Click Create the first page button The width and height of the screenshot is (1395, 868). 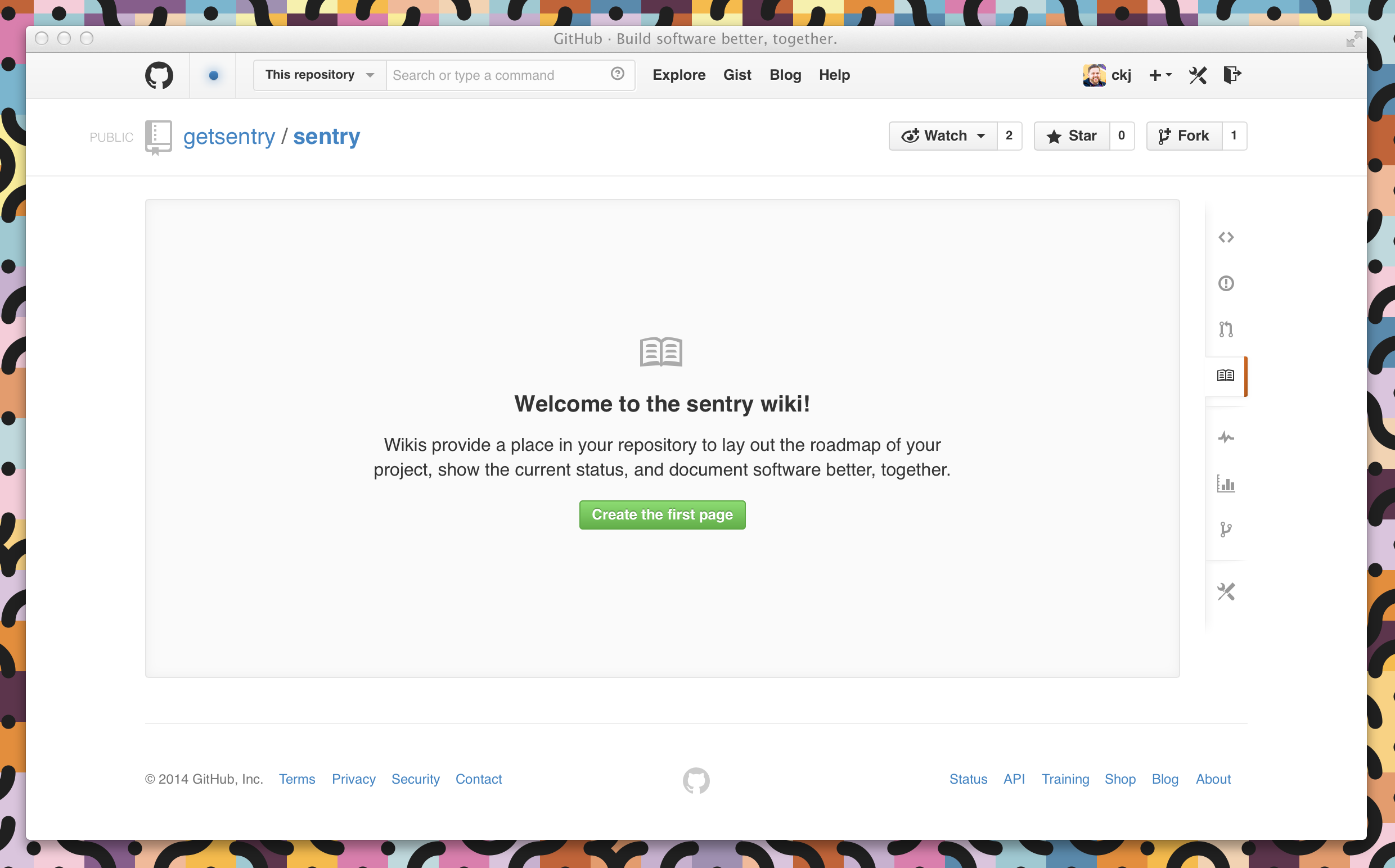point(662,514)
